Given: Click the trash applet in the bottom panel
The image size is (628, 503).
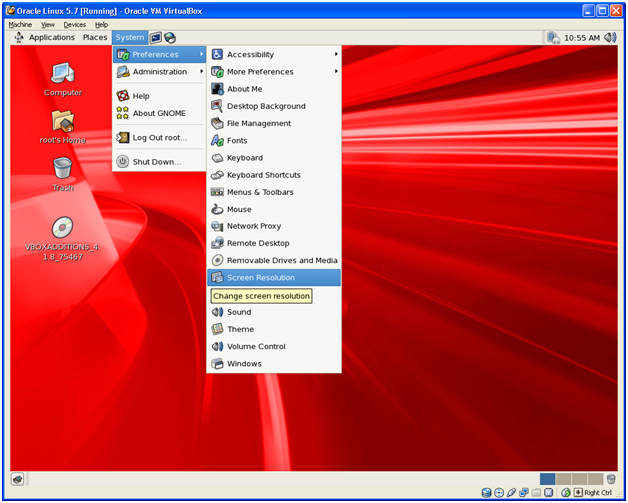Looking at the screenshot, I should (611, 479).
